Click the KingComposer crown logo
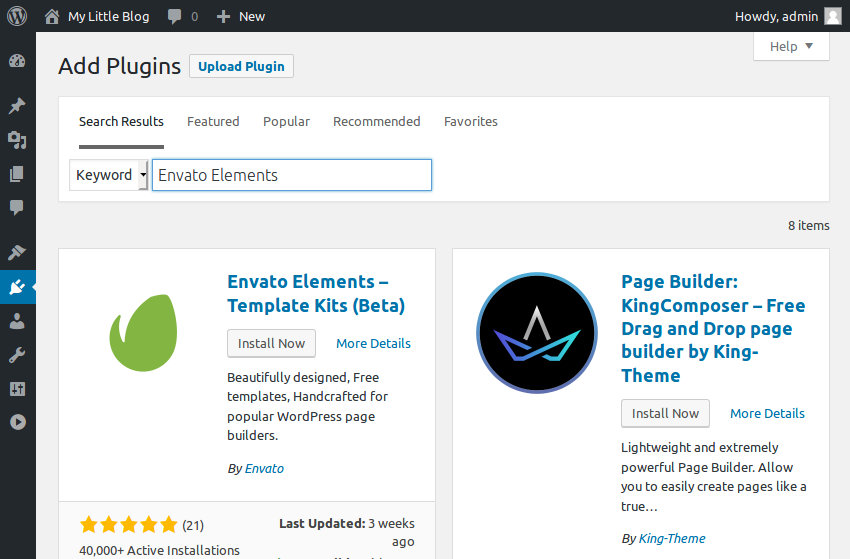The width and height of the screenshot is (850, 559). coord(537,332)
